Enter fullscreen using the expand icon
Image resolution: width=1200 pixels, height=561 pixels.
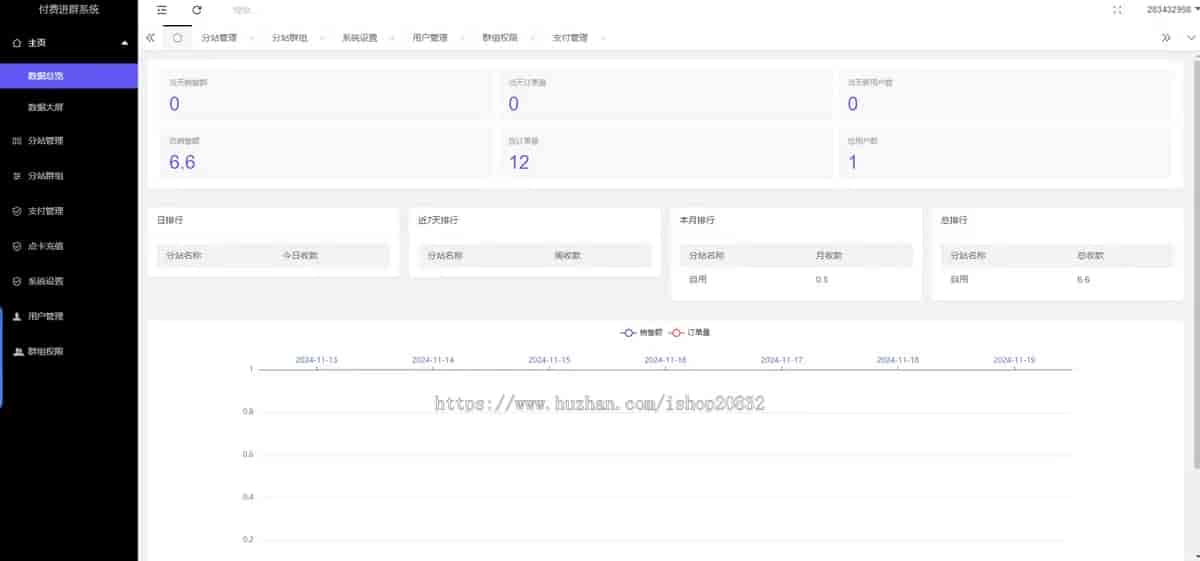tap(1117, 10)
